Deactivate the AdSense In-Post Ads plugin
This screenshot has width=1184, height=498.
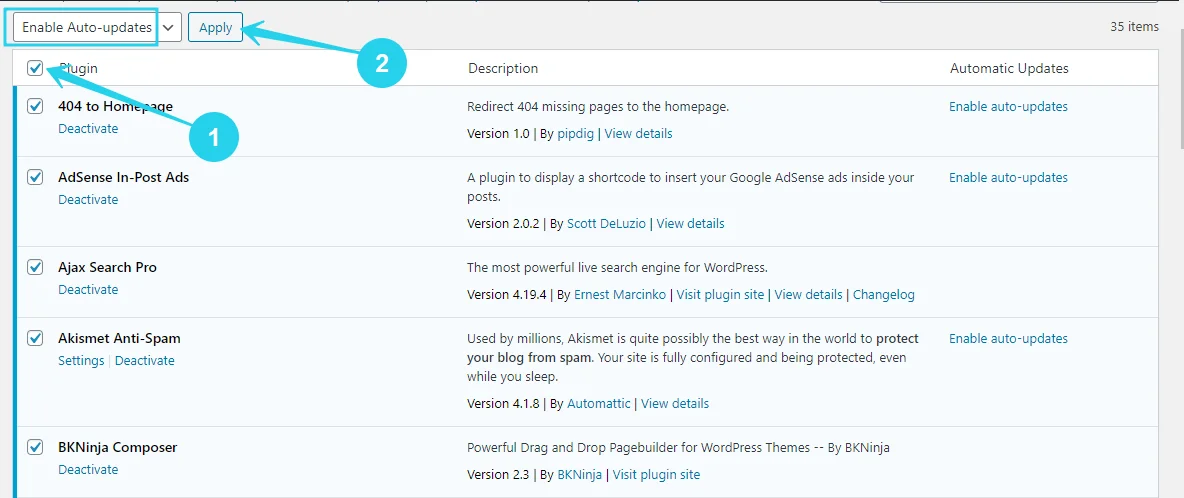click(x=88, y=199)
